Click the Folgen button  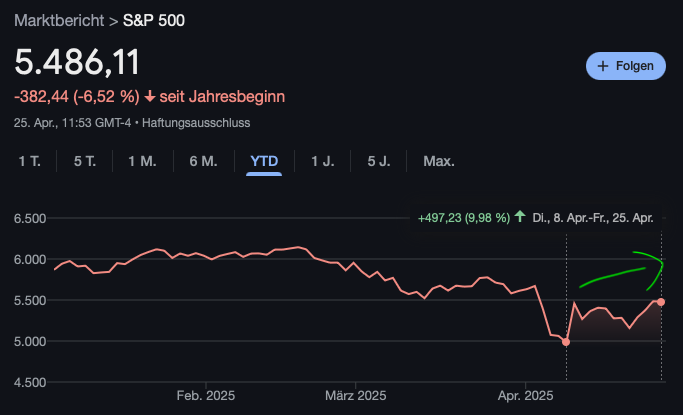click(626, 66)
